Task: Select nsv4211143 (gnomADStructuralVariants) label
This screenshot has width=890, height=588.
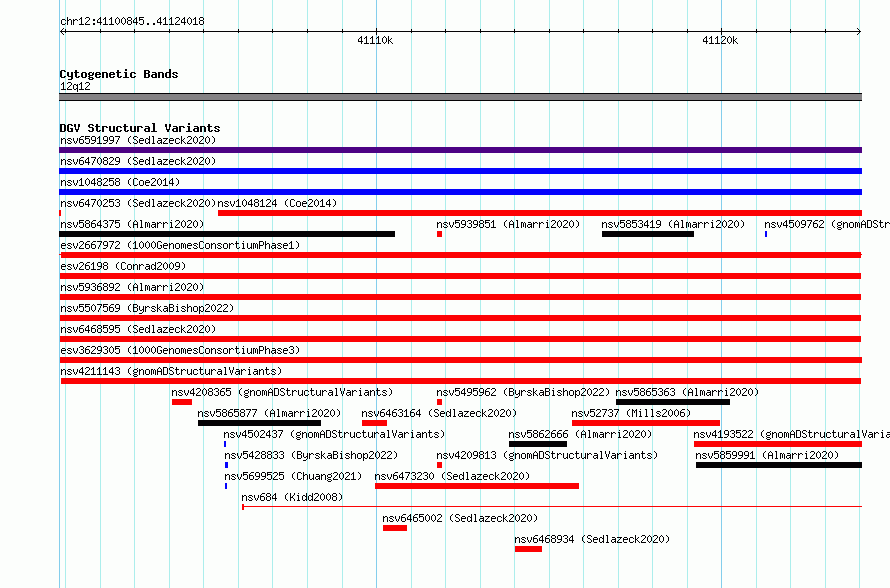Action: (171, 371)
